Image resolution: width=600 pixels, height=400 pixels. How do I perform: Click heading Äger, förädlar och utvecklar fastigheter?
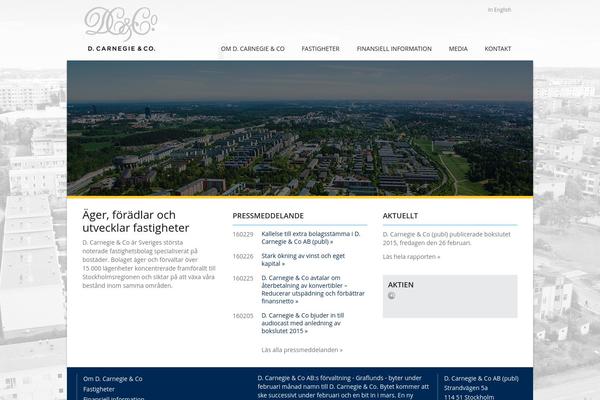[x=136, y=221]
